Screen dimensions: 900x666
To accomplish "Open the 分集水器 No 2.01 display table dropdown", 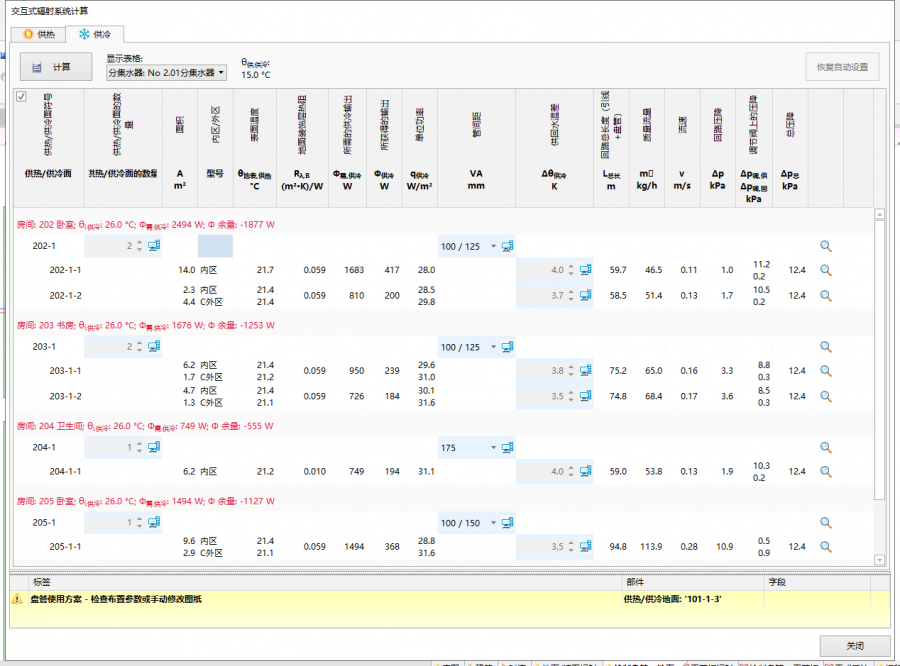I will pos(167,73).
